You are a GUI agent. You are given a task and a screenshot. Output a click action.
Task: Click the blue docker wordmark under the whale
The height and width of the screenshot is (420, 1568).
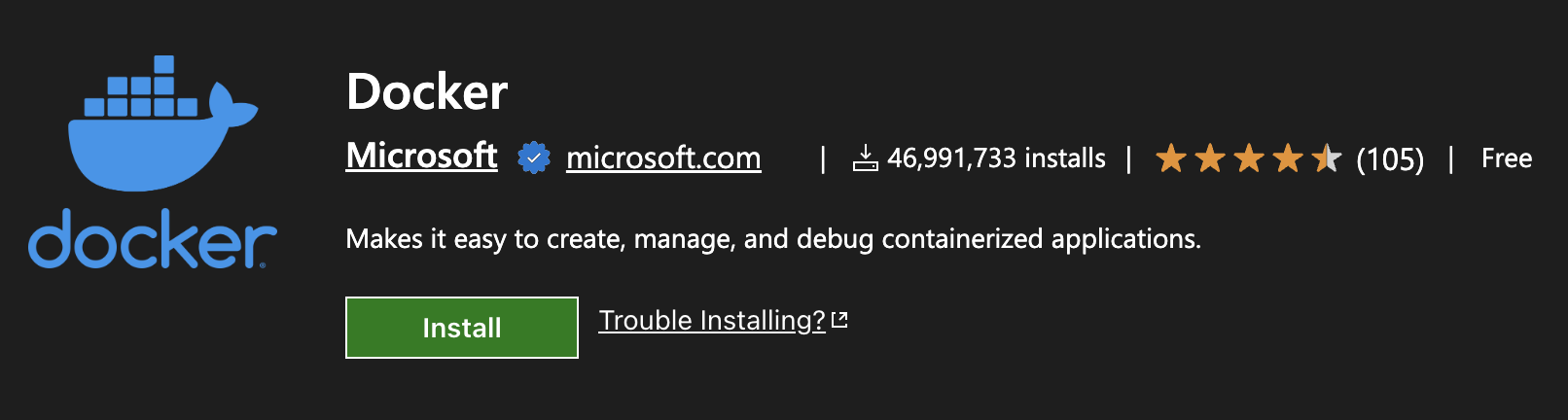(153, 239)
